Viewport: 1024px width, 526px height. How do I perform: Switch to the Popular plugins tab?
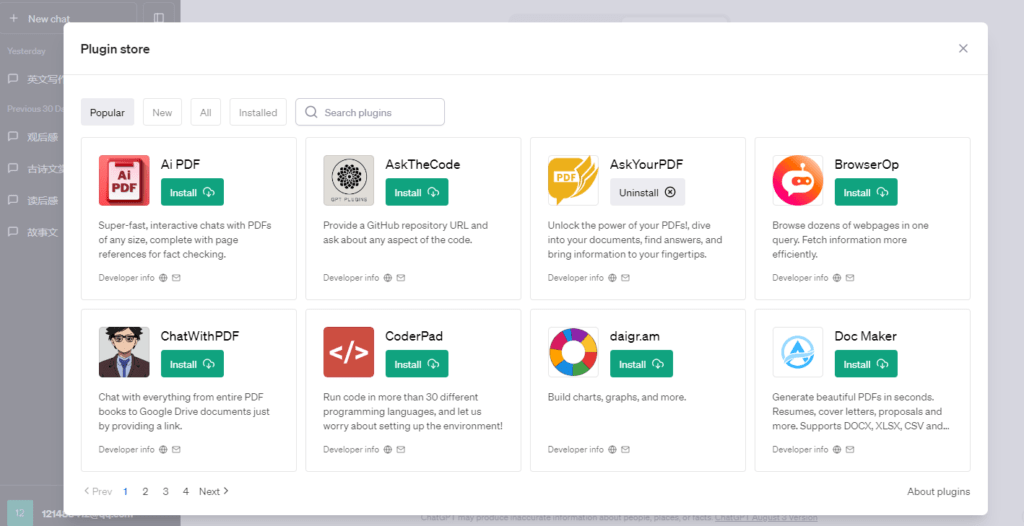(x=108, y=112)
